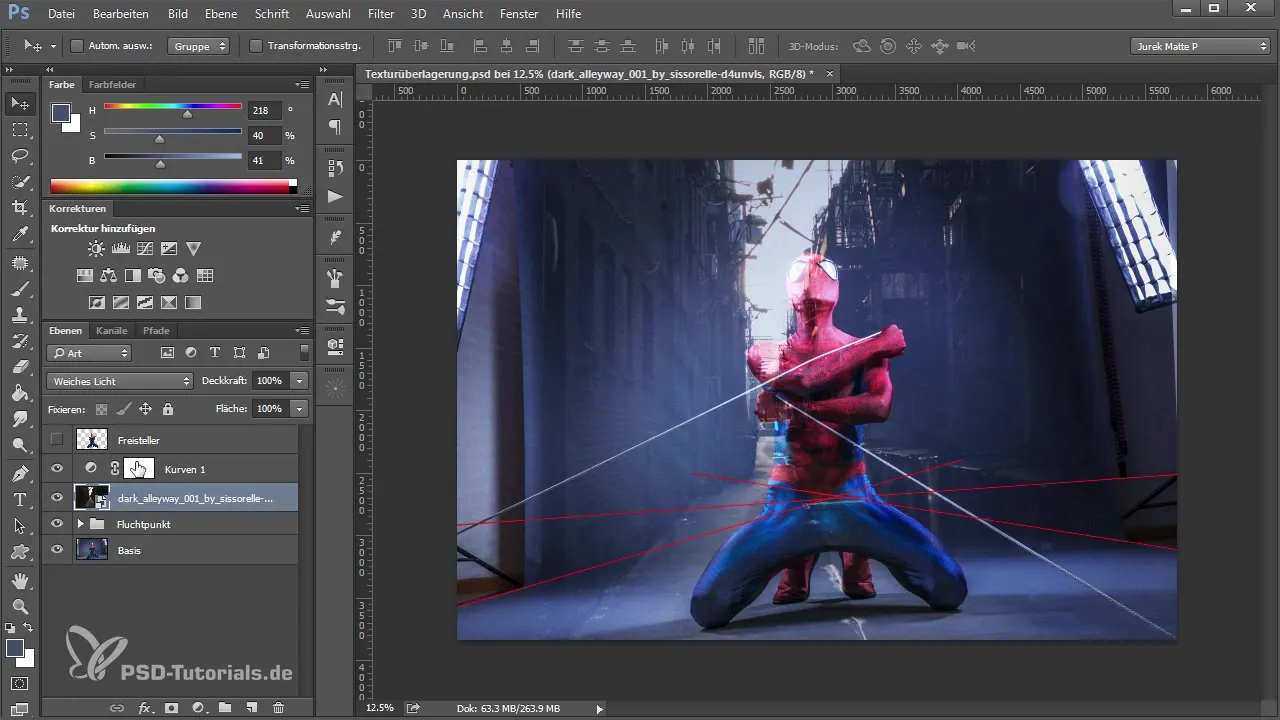Open the Bearbeiten menu

tap(120, 14)
